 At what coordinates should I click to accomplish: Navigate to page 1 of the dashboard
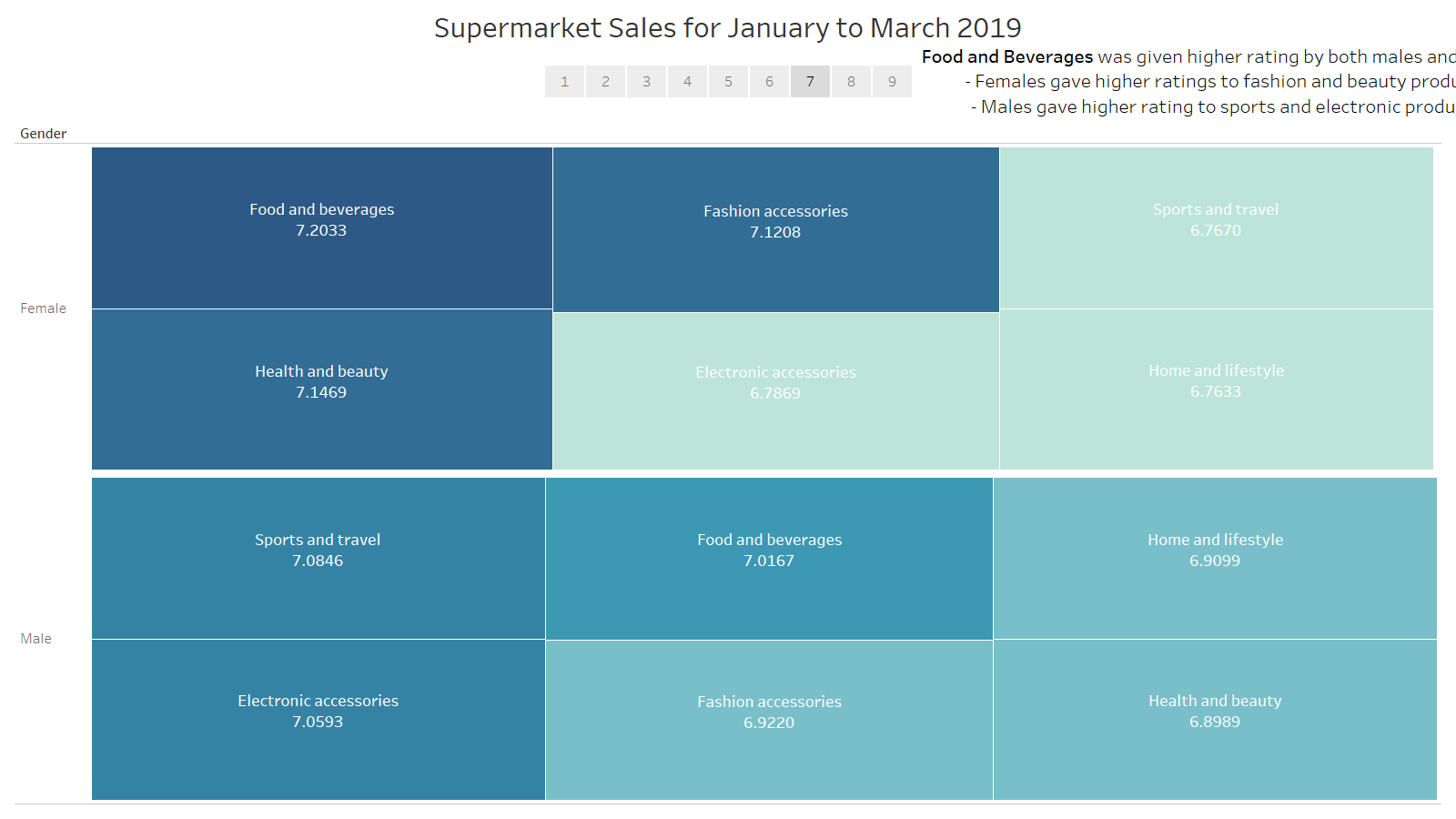[564, 81]
